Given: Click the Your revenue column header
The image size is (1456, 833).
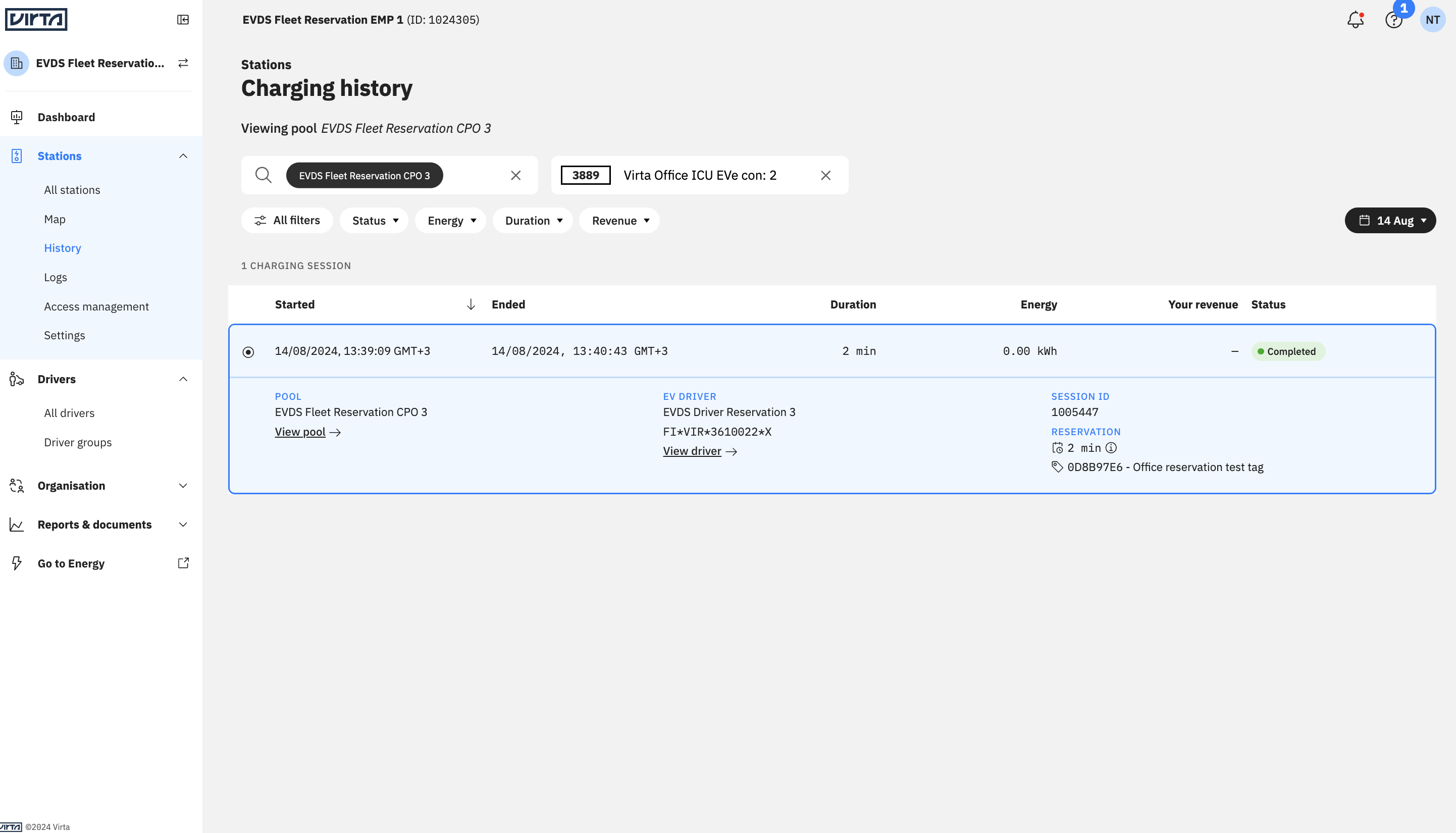Looking at the screenshot, I should coord(1203,304).
